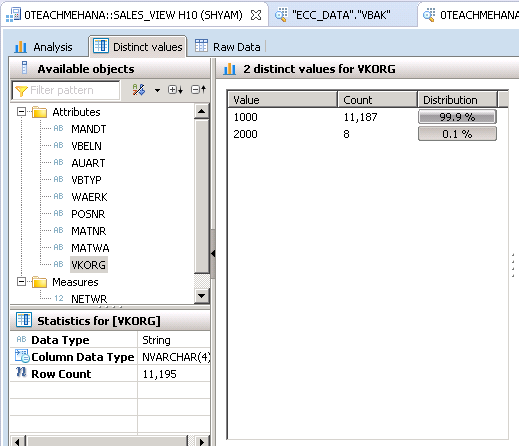This screenshot has height=446, width=519.
Task: Click the Row Count row in statistics
Action: point(110,374)
